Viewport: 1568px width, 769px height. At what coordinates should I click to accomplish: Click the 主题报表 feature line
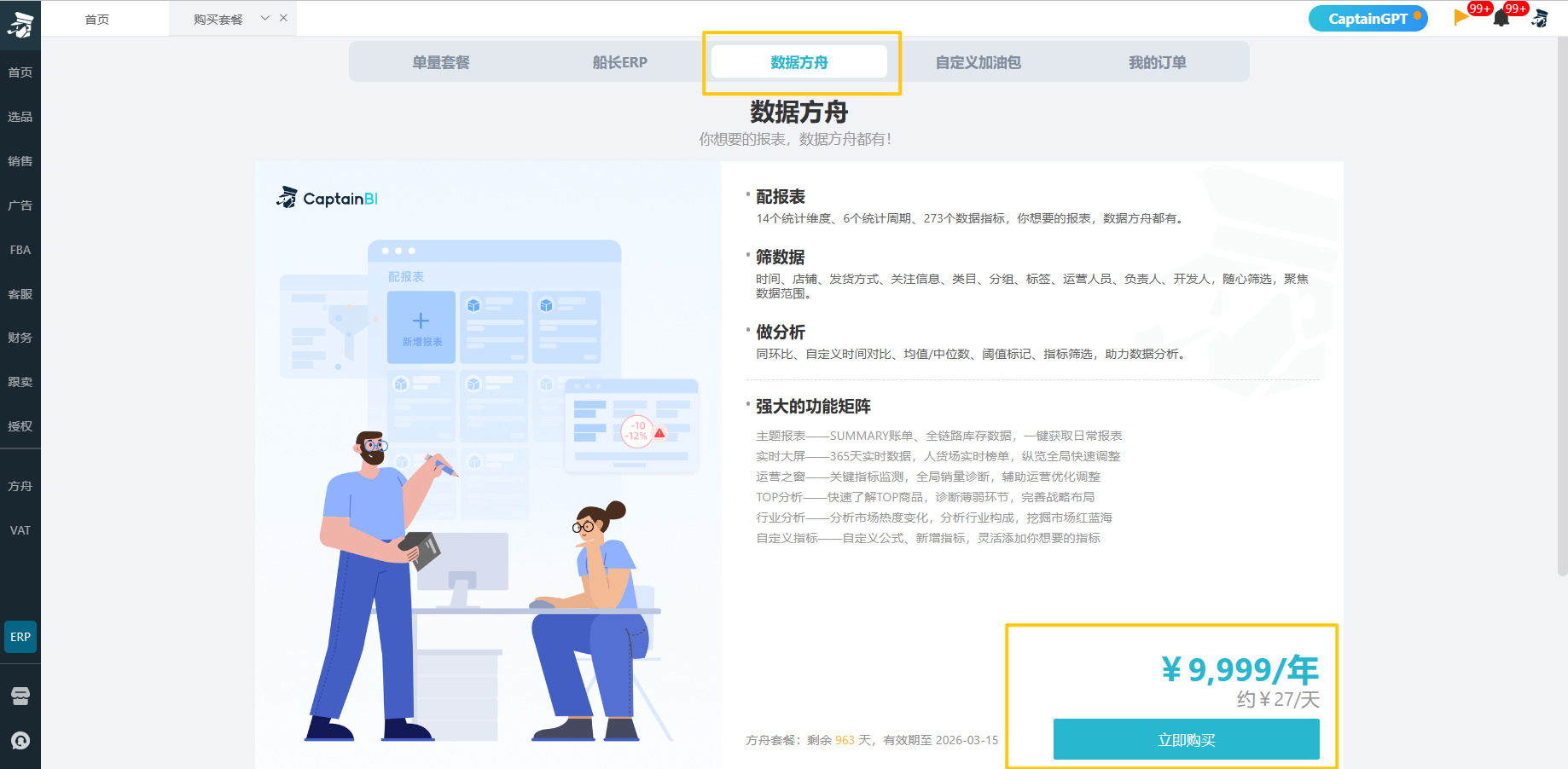coord(939,436)
